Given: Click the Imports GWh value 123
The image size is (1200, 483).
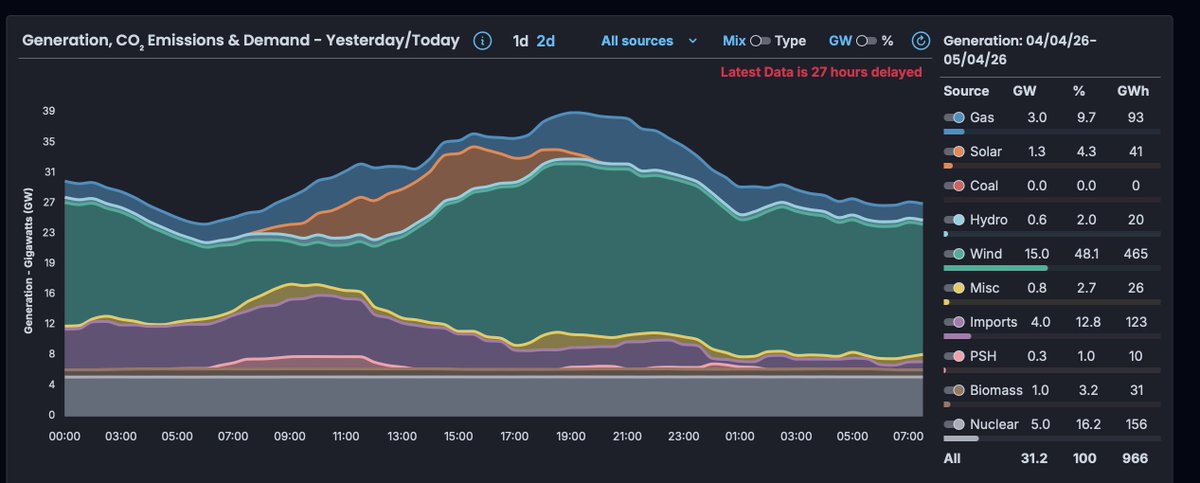Looking at the screenshot, I should pos(1136,322).
